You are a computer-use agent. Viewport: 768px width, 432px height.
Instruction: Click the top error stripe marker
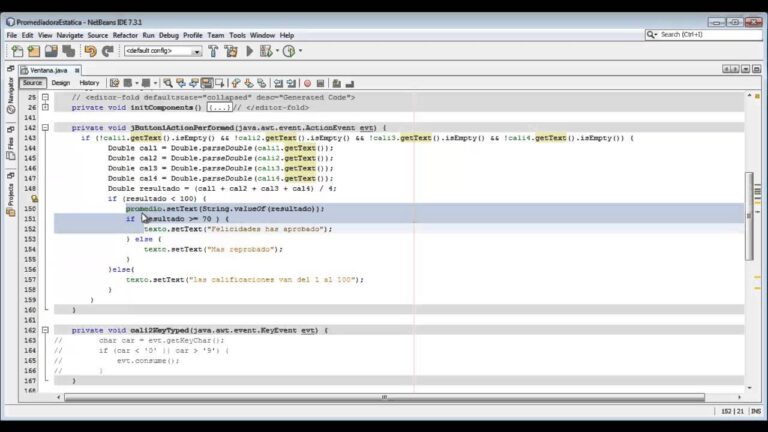pyautogui.click(x=757, y=96)
